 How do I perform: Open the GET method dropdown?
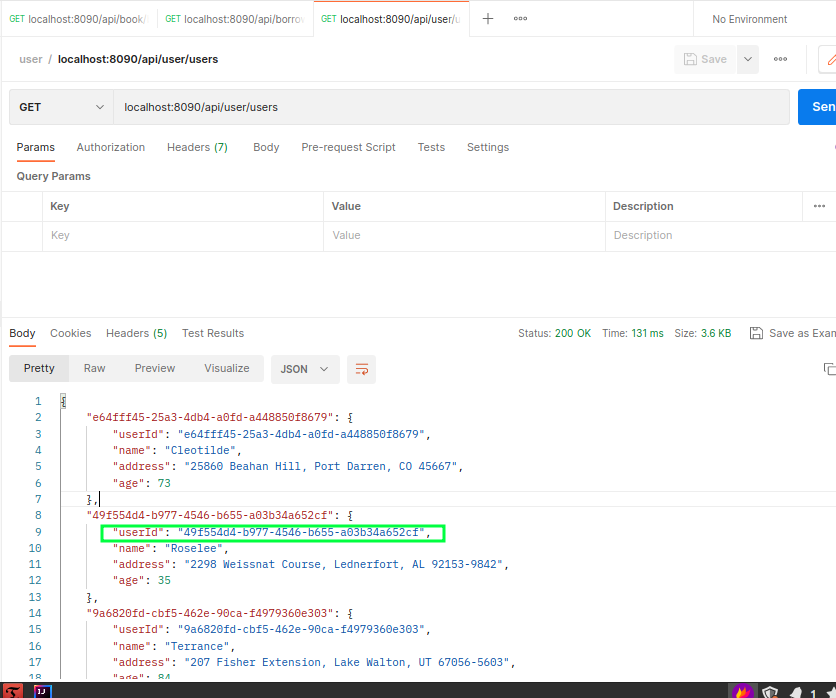pos(61,107)
